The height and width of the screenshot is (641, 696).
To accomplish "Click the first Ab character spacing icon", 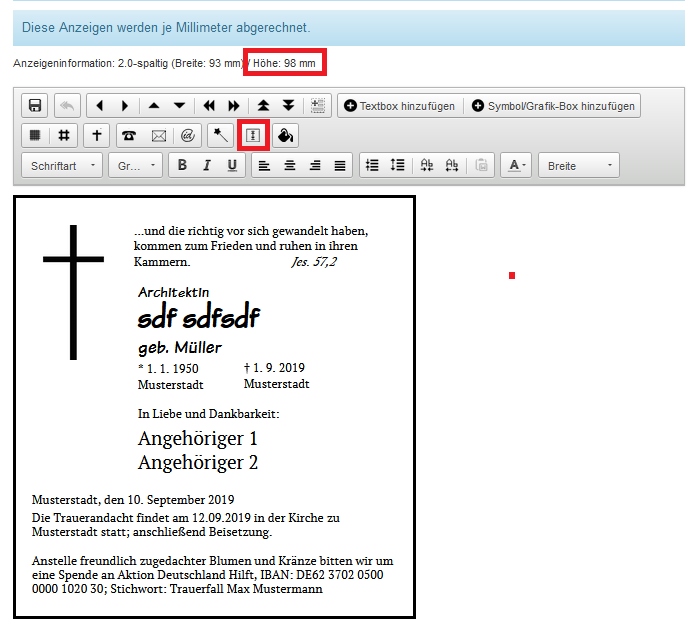I will (x=427, y=166).
